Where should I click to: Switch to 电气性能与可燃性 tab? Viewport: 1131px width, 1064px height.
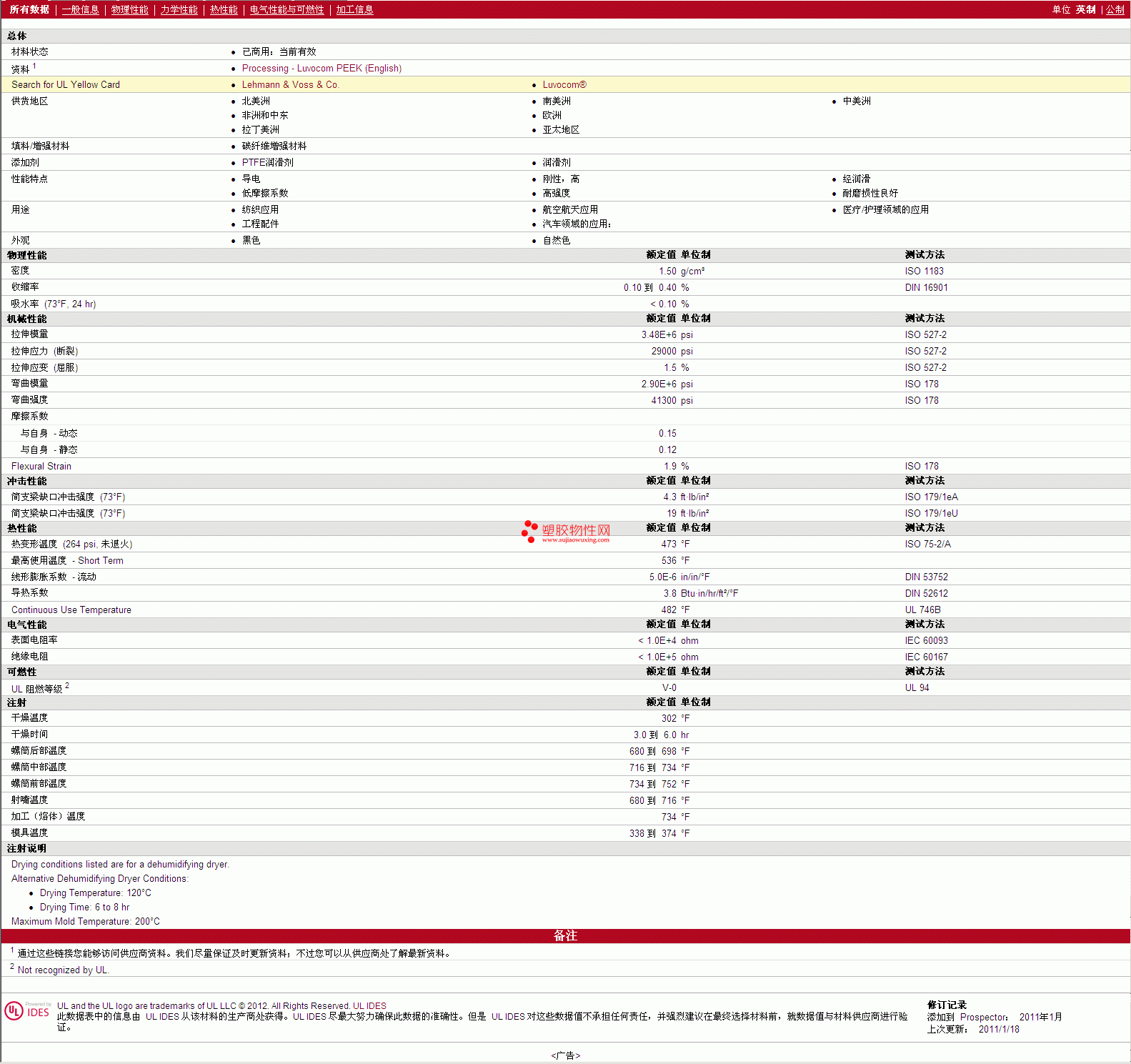[287, 9]
